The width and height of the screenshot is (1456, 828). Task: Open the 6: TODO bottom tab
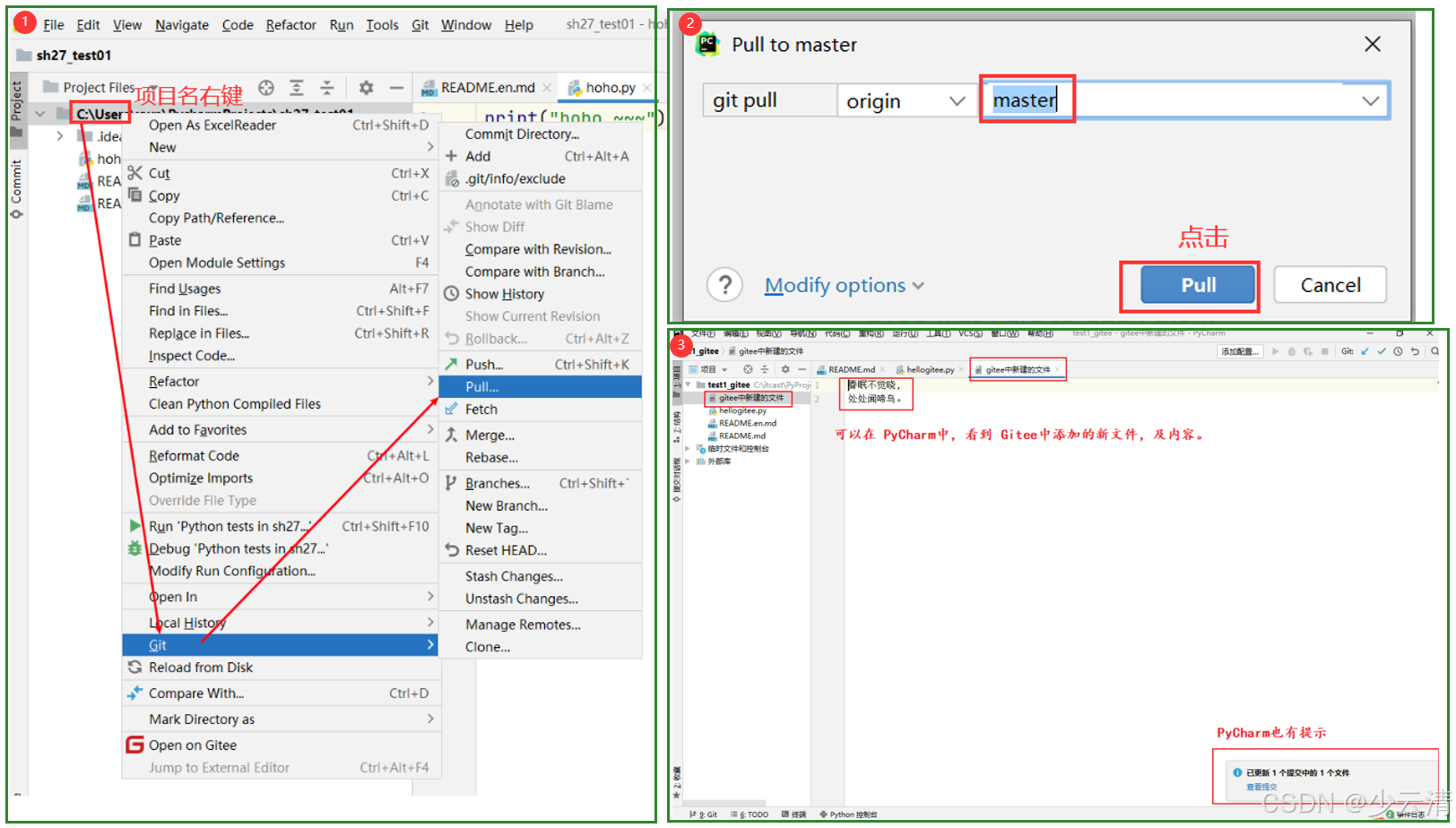(x=750, y=815)
